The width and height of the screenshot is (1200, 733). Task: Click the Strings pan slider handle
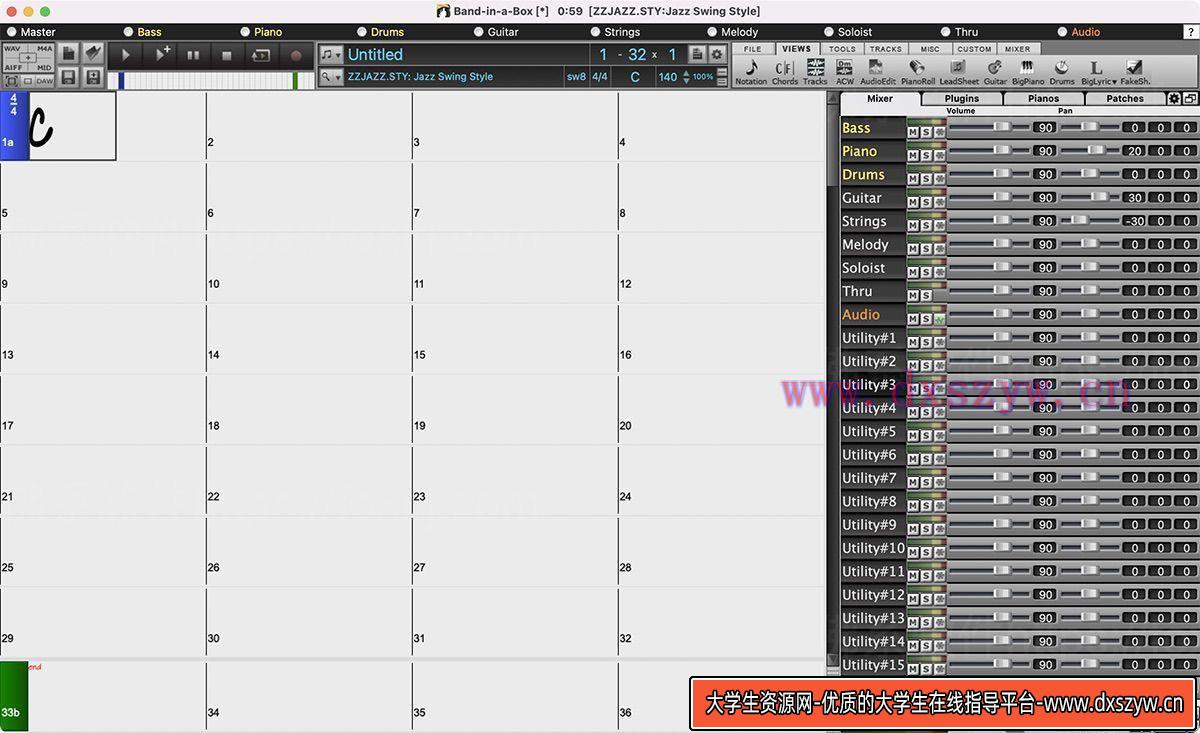1079,220
